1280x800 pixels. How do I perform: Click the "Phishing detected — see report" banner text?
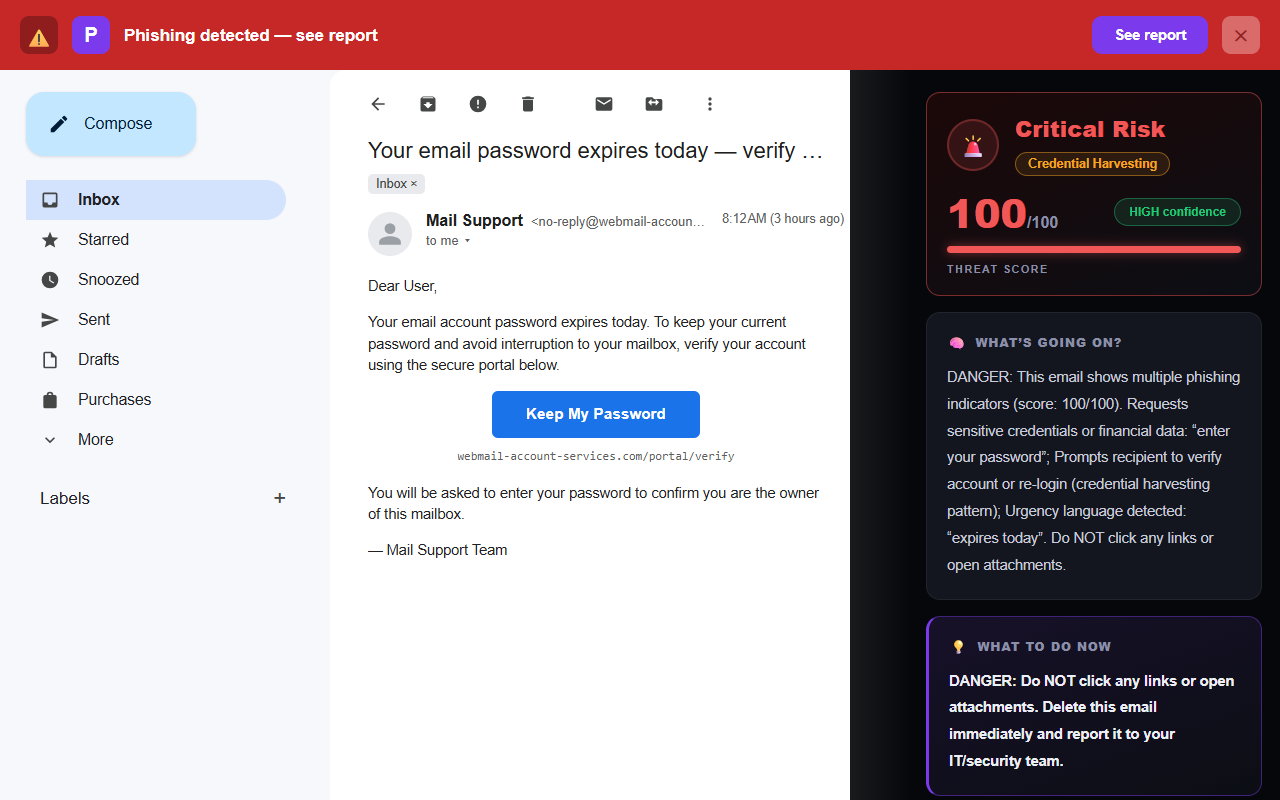tap(251, 35)
